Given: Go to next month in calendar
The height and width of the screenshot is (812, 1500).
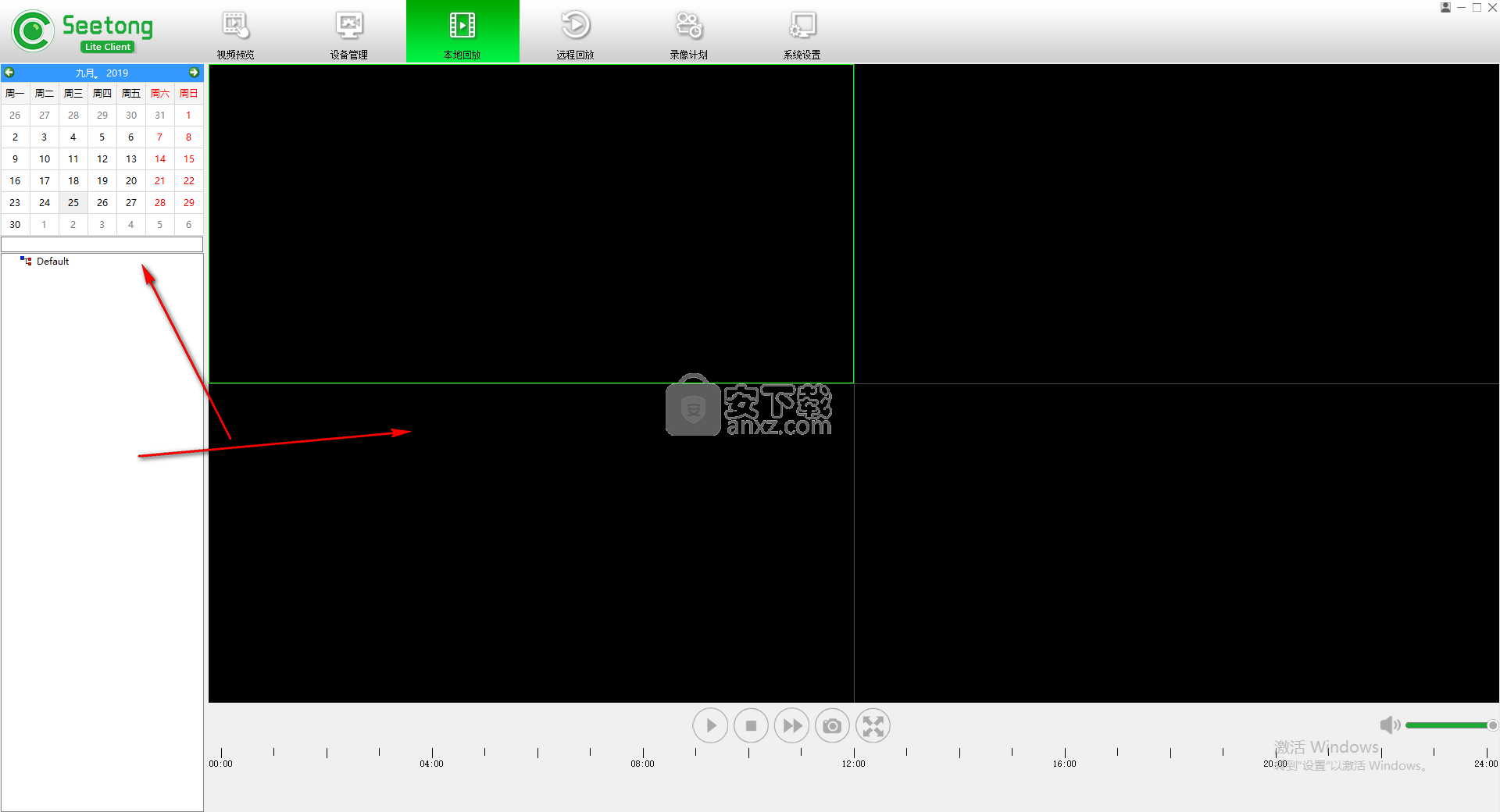Looking at the screenshot, I should pyautogui.click(x=195, y=73).
